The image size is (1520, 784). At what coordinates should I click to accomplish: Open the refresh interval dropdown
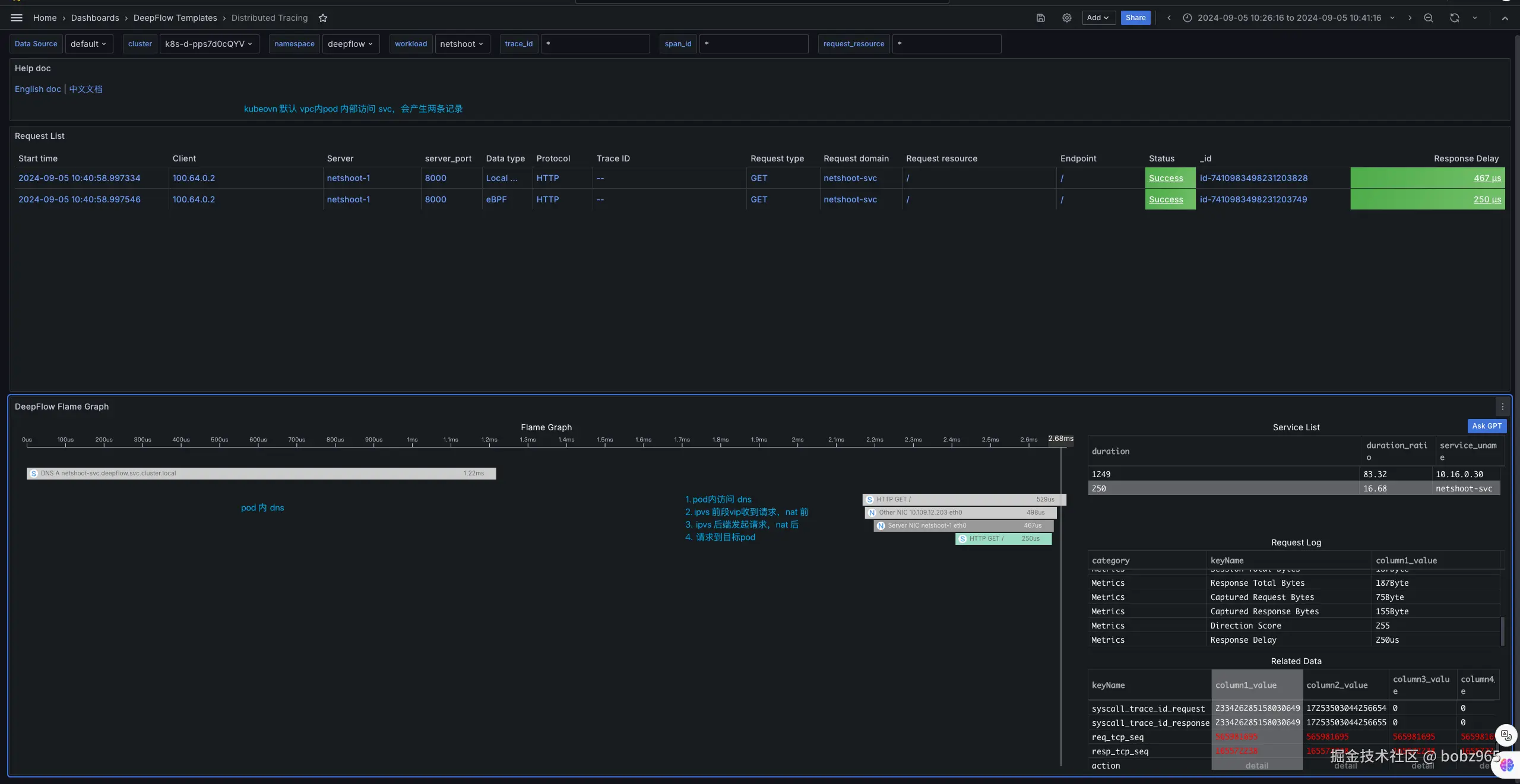point(1475,18)
